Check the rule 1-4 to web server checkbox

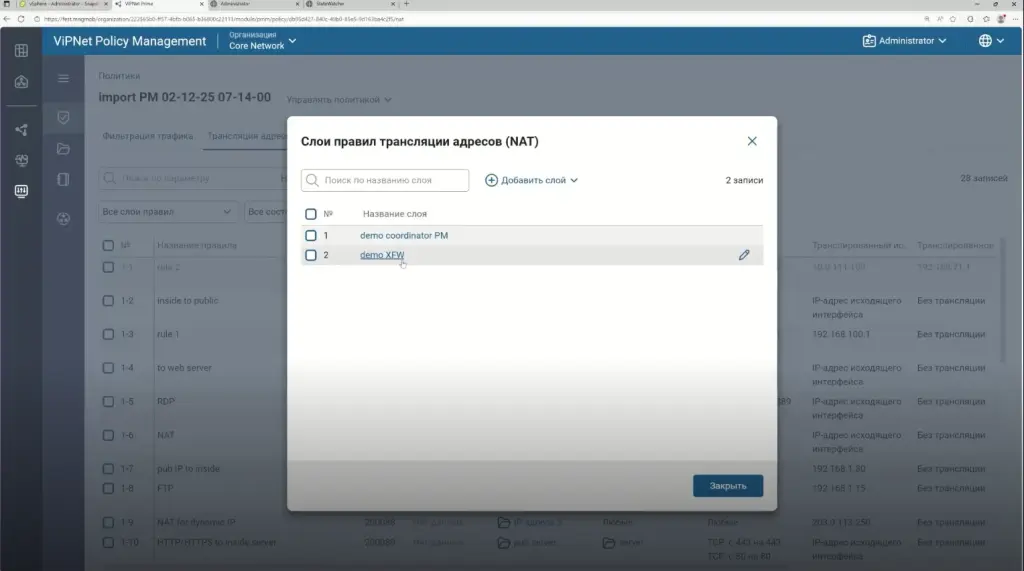(x=108, y=368)
